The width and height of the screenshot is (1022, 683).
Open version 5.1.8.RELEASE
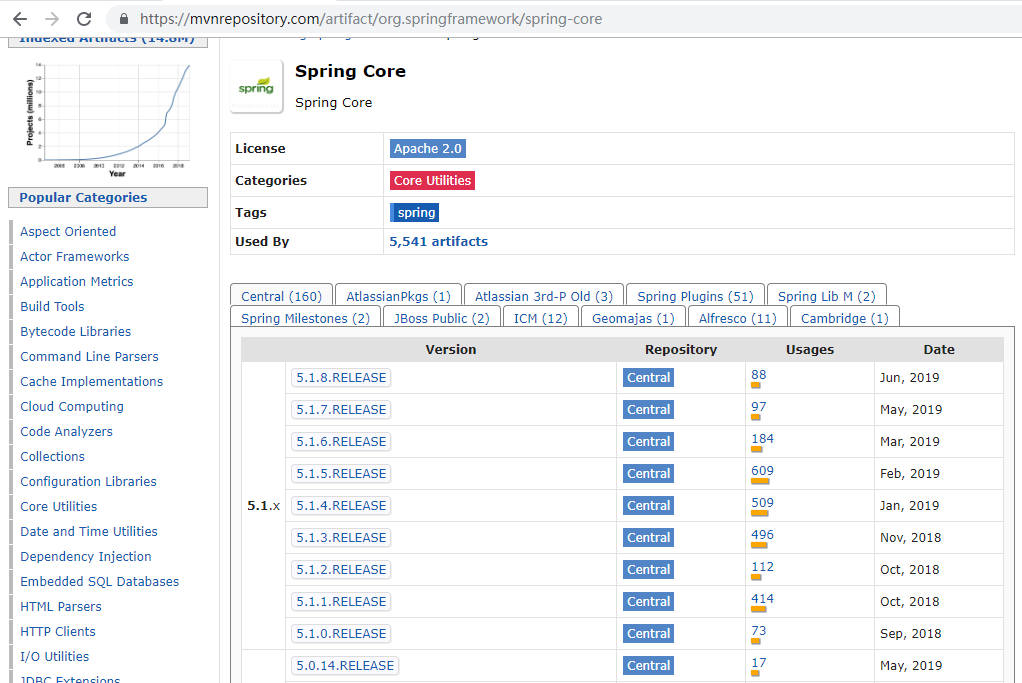click(341, 378)
